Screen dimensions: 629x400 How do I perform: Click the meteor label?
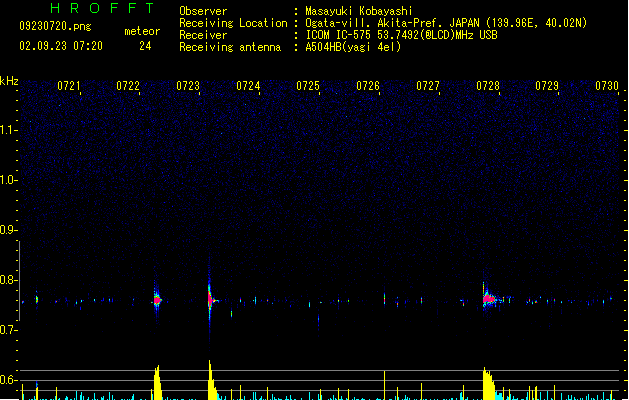(142, 31)
